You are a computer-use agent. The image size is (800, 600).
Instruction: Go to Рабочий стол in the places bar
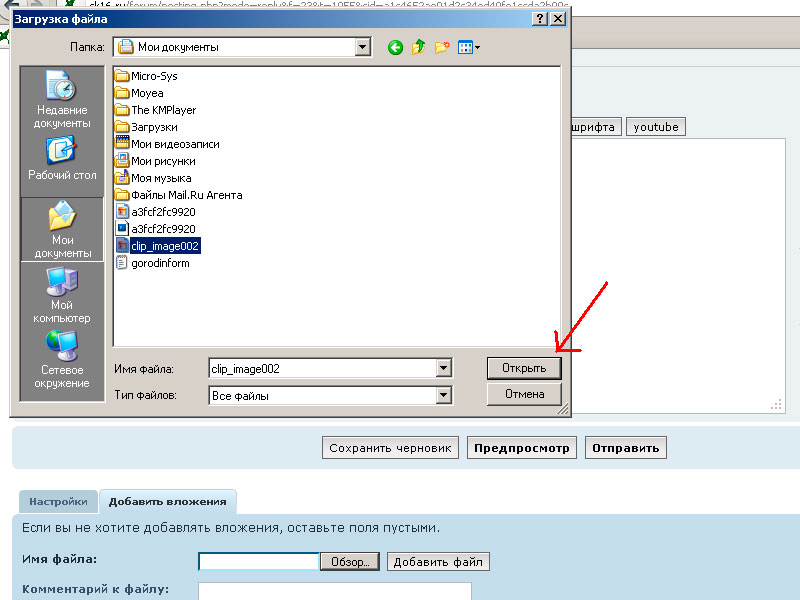tap(62, 160)
